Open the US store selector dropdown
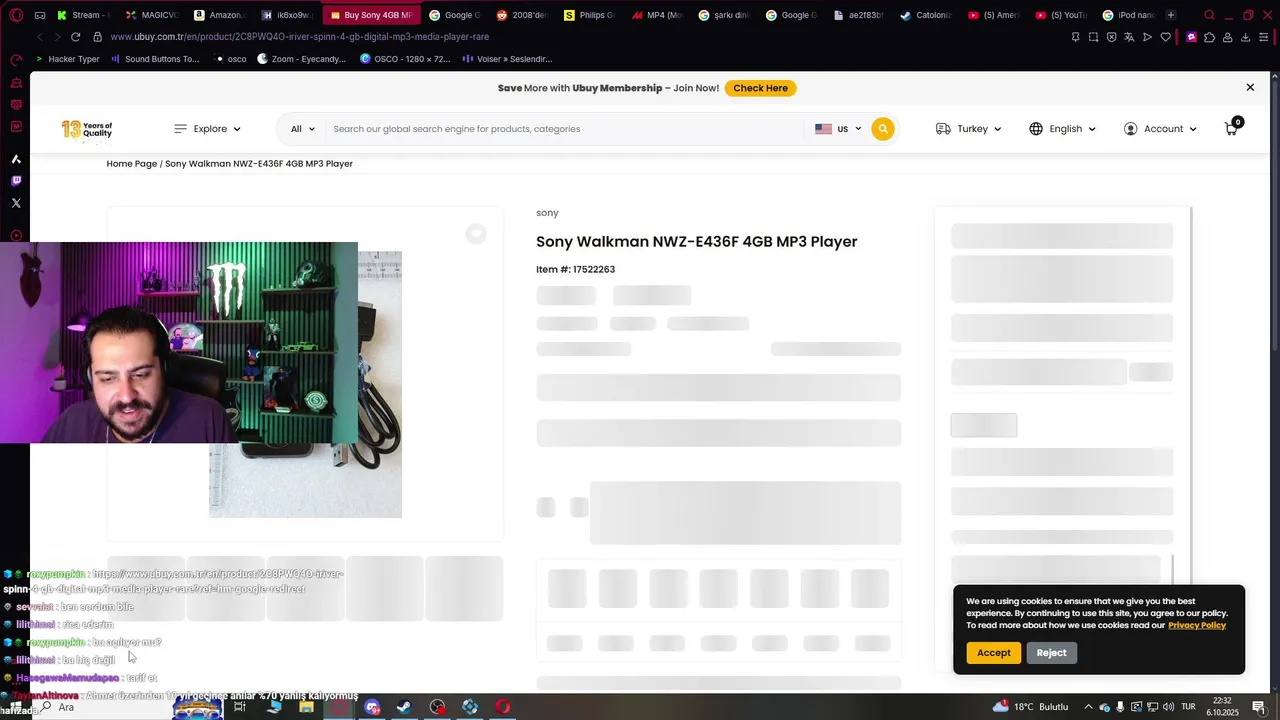The width and height of the screenshot is (1280, 720). 838,129
